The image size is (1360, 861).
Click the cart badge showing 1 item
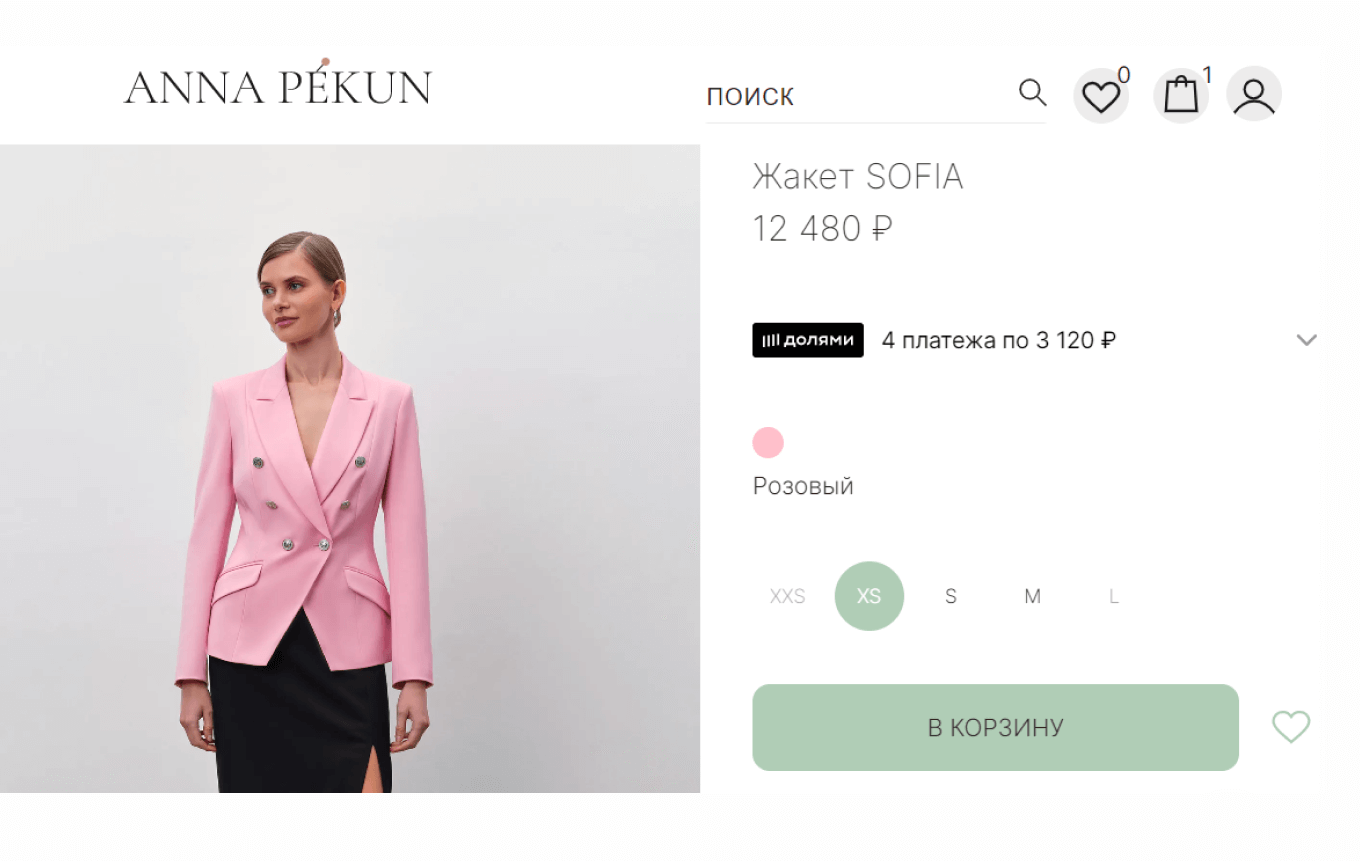[1206, 72]
